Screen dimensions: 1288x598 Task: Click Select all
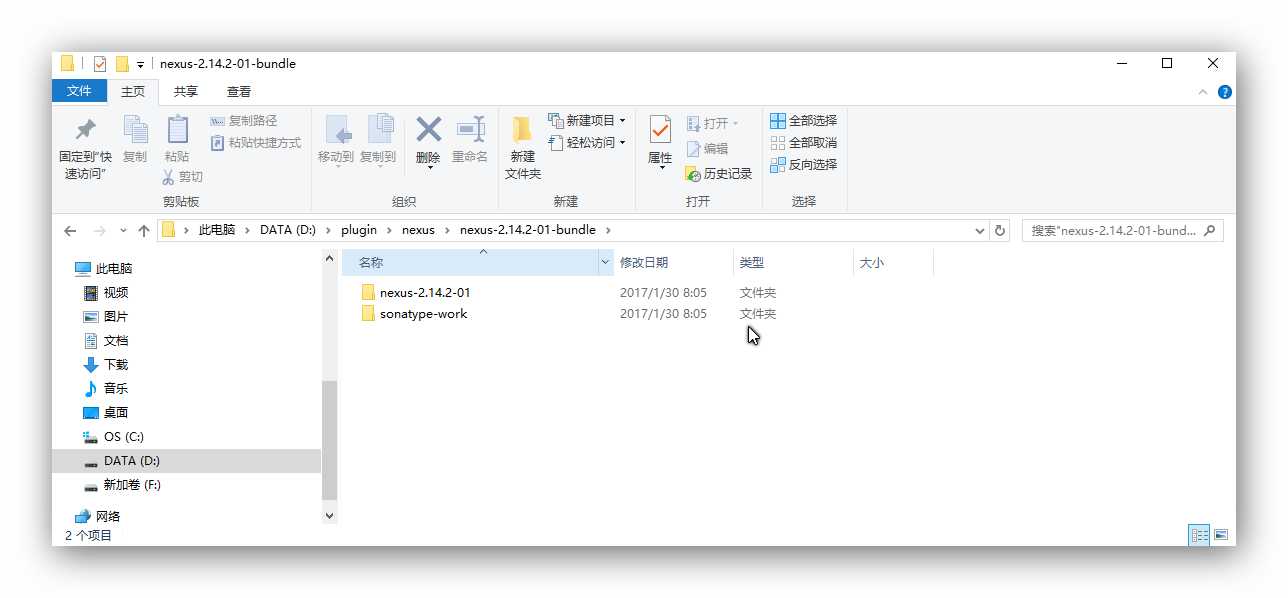pyautogui.click(x=803, y=121)
